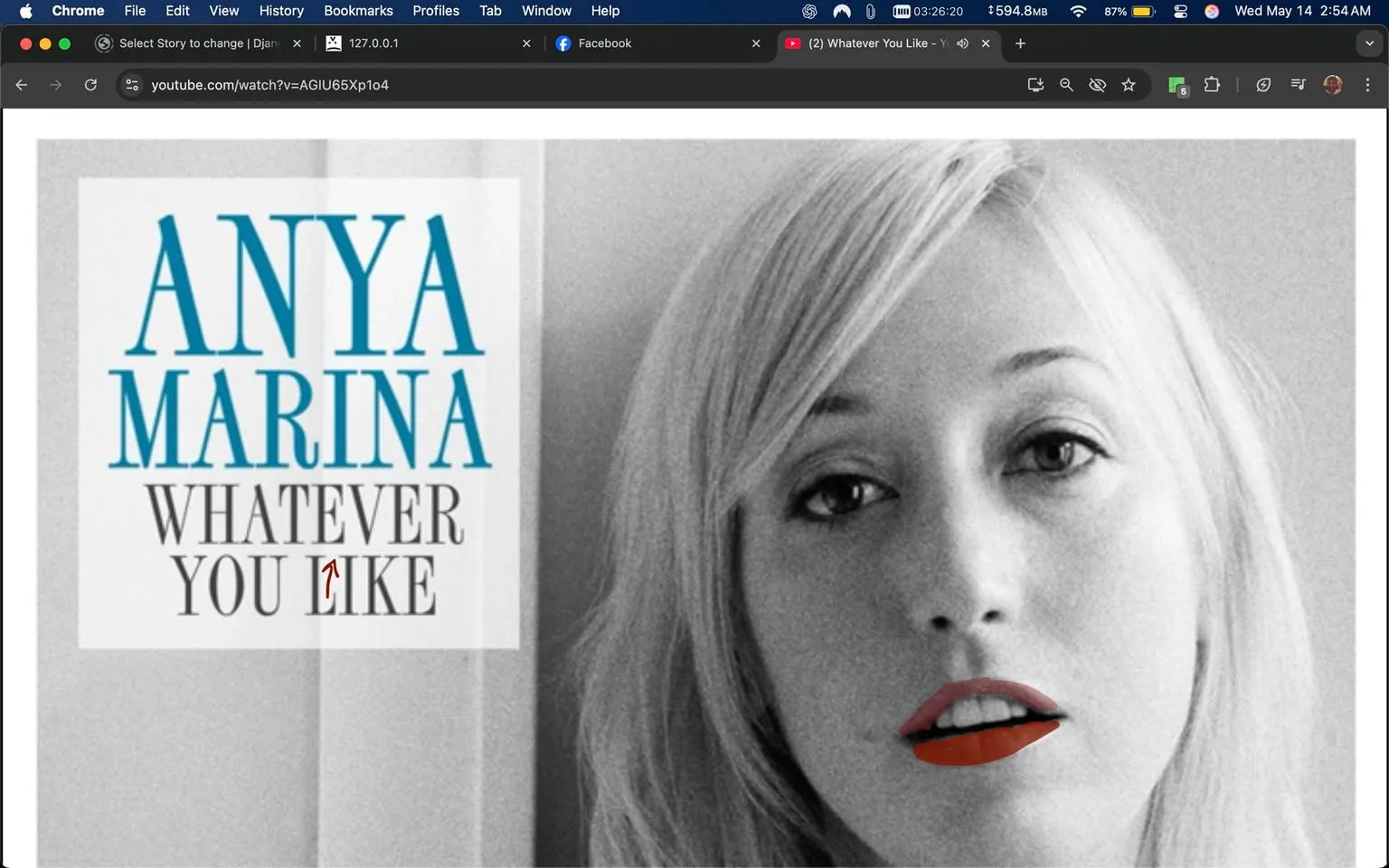Click the leaf performance icon in toolbar
The image size is (1389, 868).
coord(1263,85)
